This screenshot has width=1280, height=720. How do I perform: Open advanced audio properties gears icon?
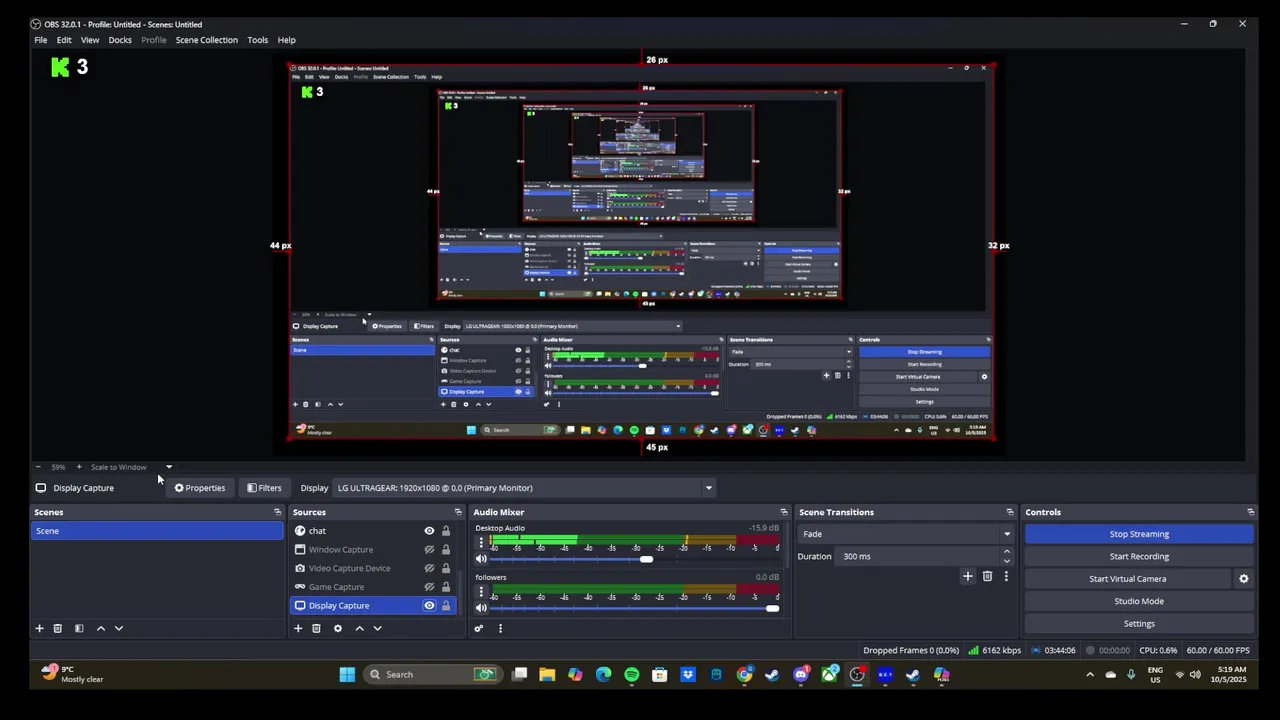[479, 628]
